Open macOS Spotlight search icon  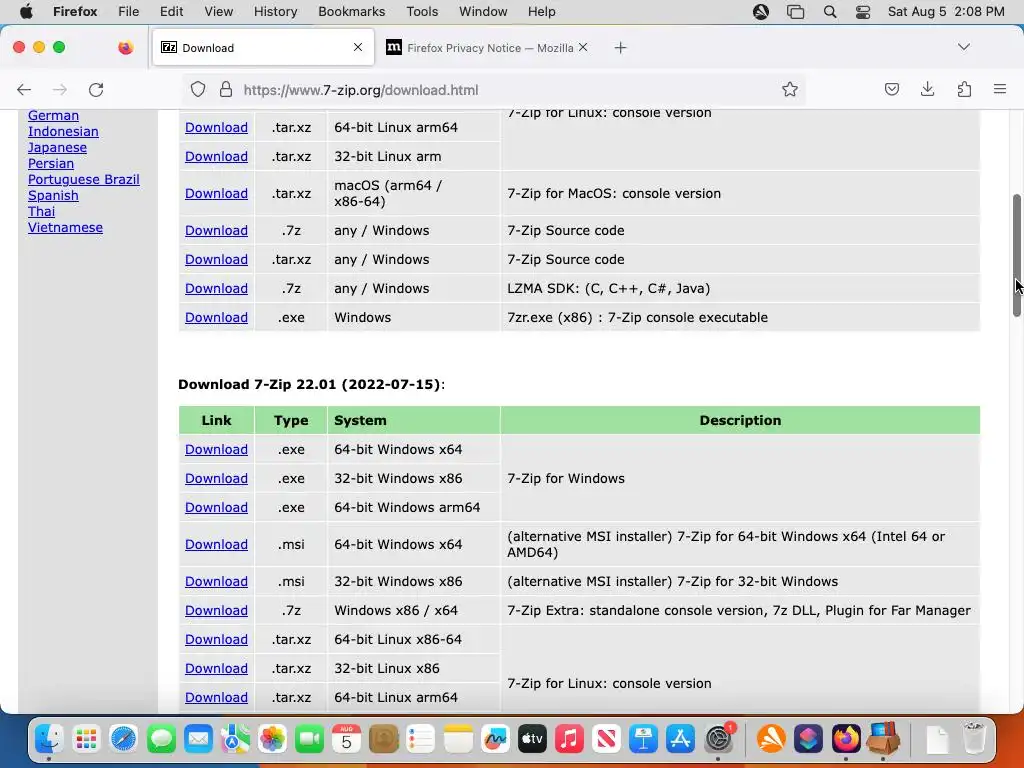(x=830, y=12)
